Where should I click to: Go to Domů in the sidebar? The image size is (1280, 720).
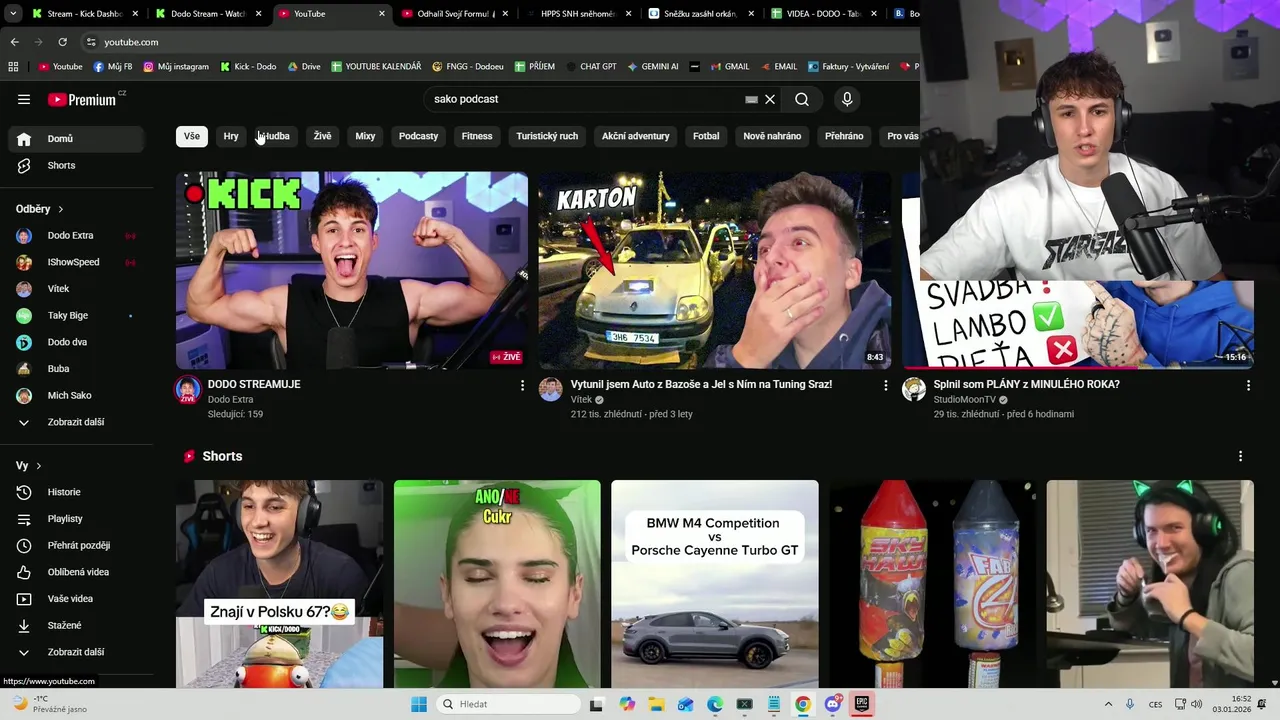tap(76, 139)
